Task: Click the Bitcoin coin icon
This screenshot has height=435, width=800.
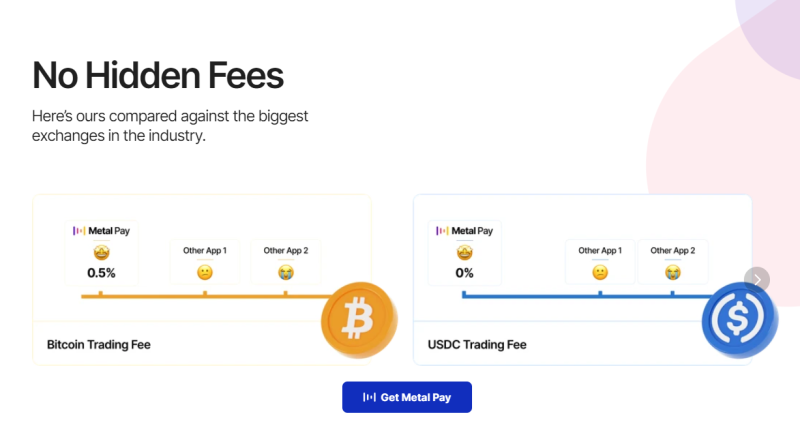Action: (359, 319)
